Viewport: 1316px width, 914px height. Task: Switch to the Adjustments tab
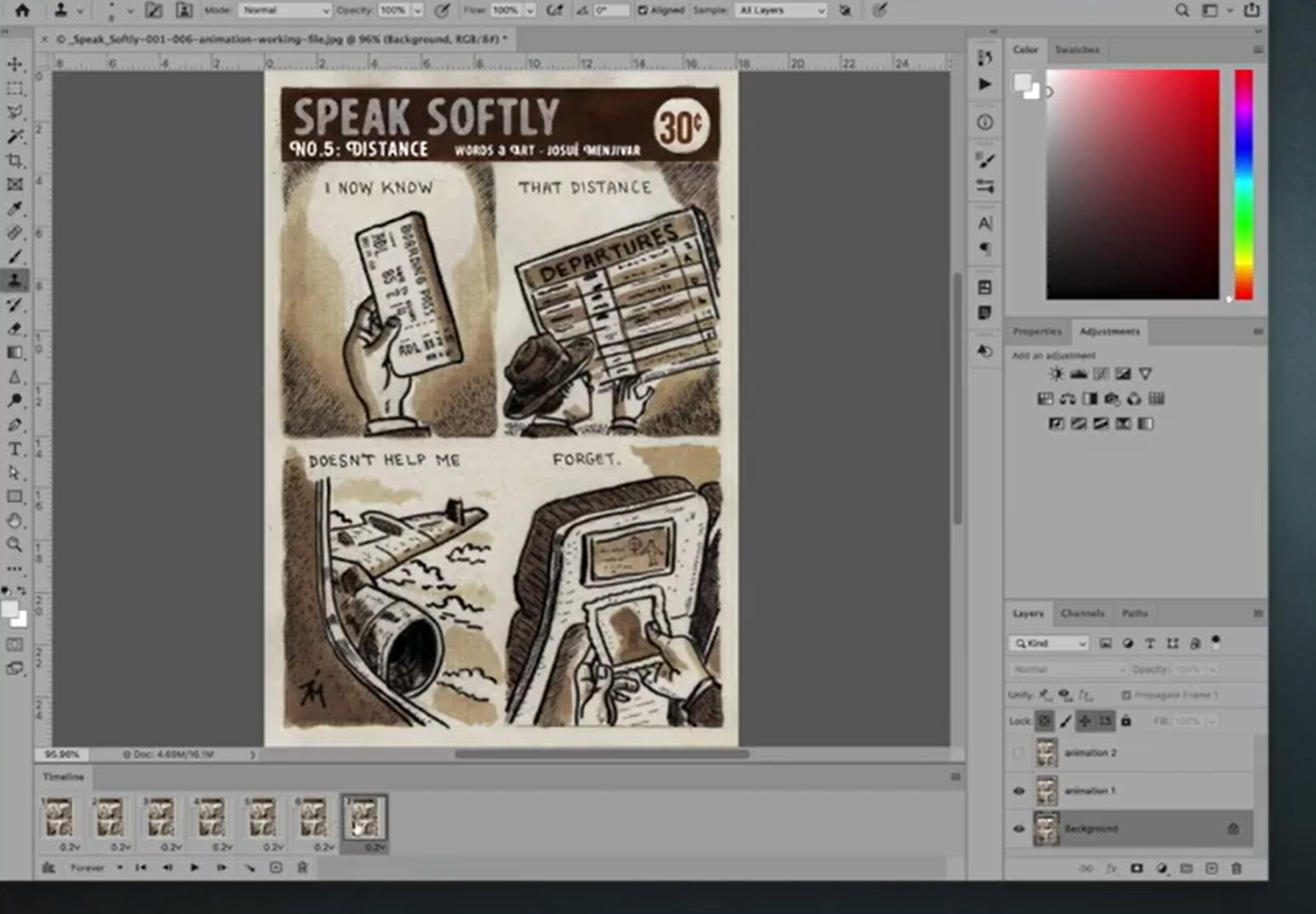point(1110,331)
